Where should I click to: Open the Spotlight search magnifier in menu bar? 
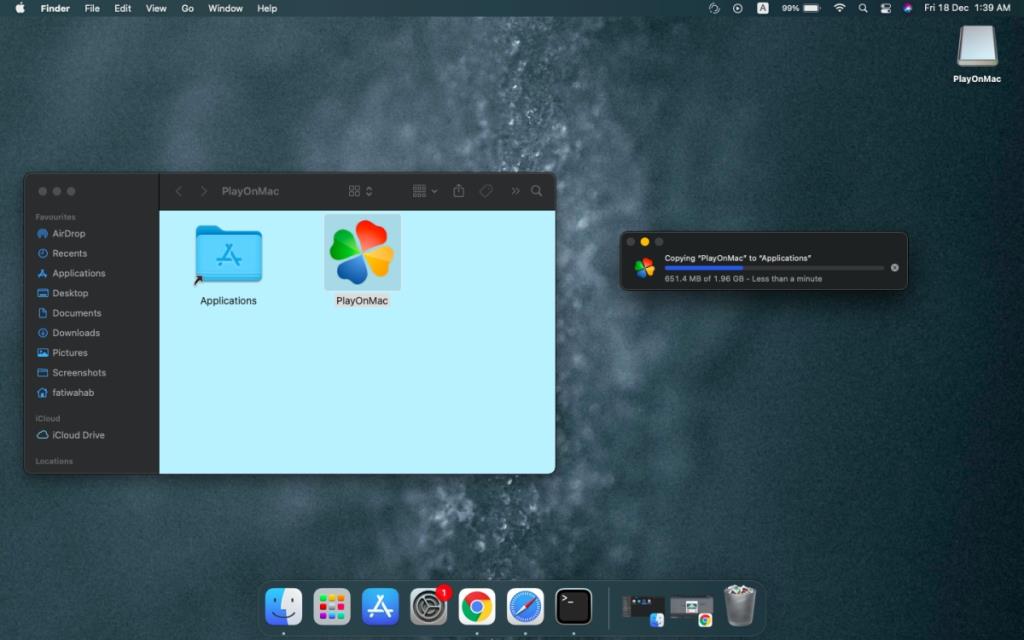pos(862,8)
